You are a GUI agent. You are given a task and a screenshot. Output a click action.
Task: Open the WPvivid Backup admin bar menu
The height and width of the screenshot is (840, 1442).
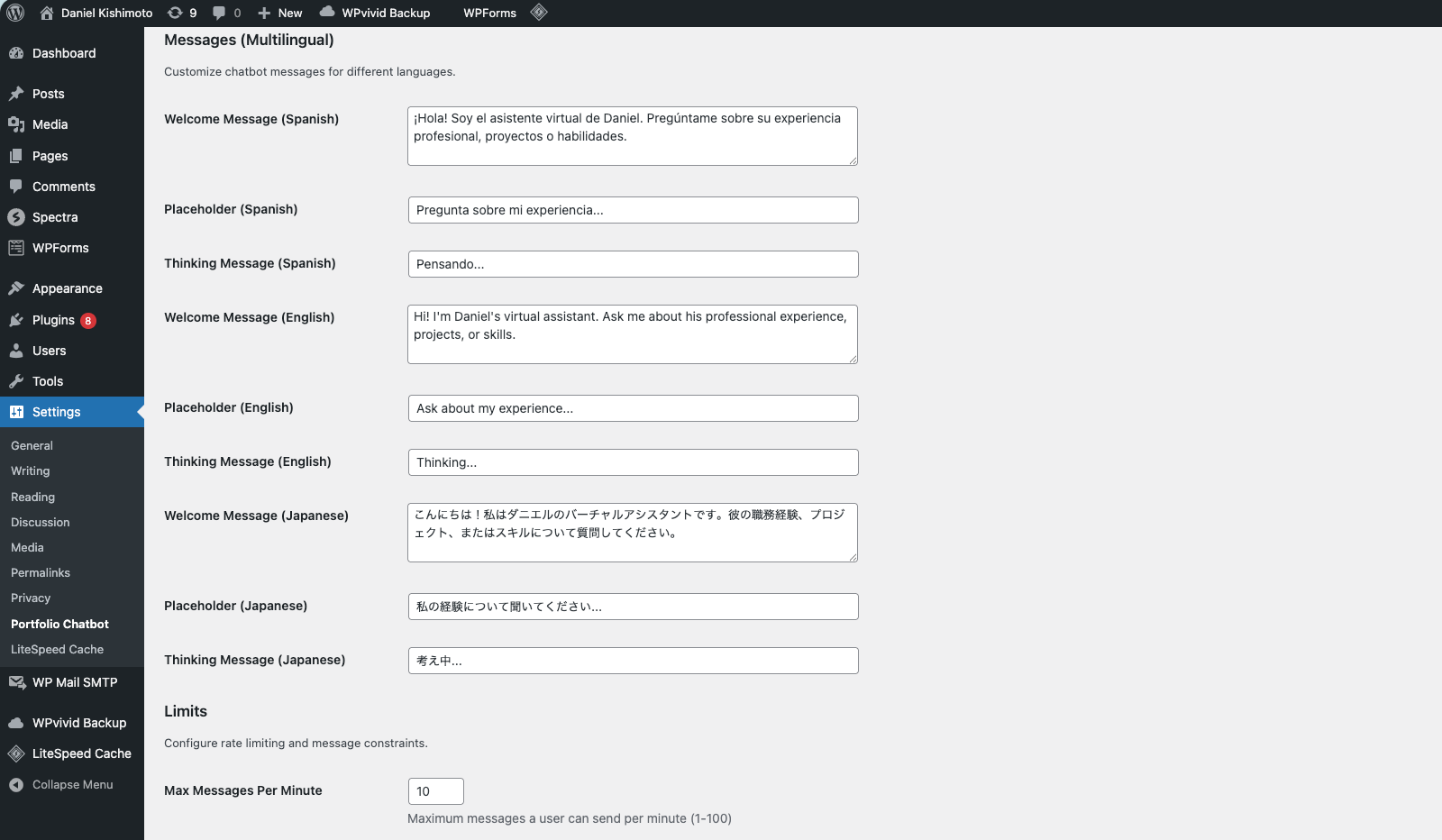coord(376,13)
